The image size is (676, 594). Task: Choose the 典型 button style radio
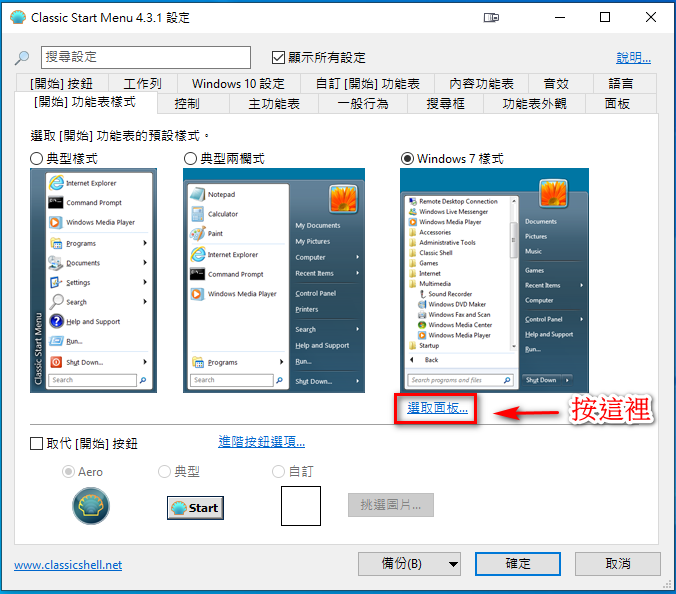coord(164,472)
